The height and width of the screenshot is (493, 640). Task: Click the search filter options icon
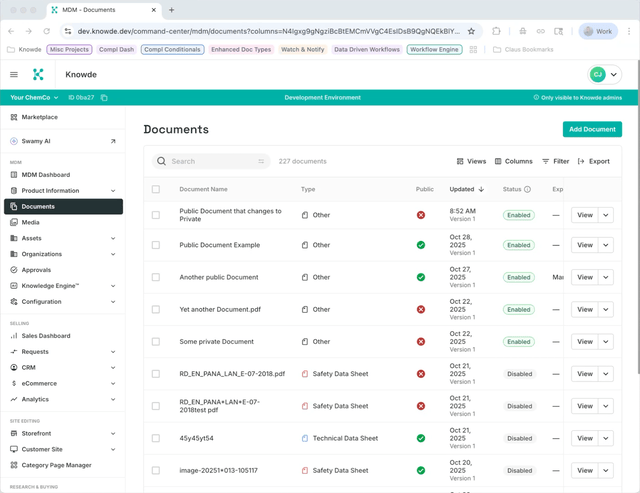tap(261, 161)
